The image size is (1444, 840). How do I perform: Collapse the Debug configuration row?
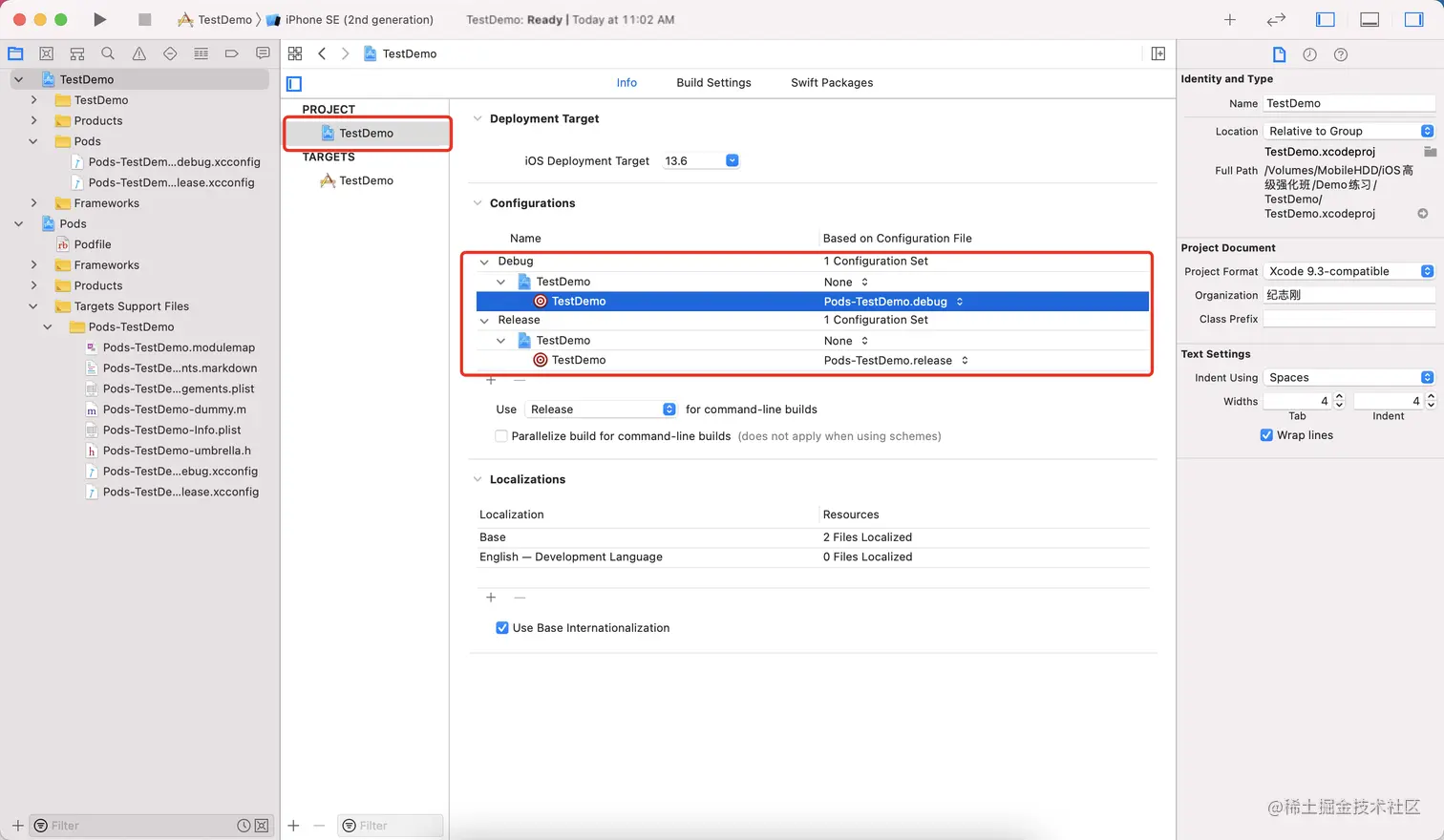click(484, 262)
